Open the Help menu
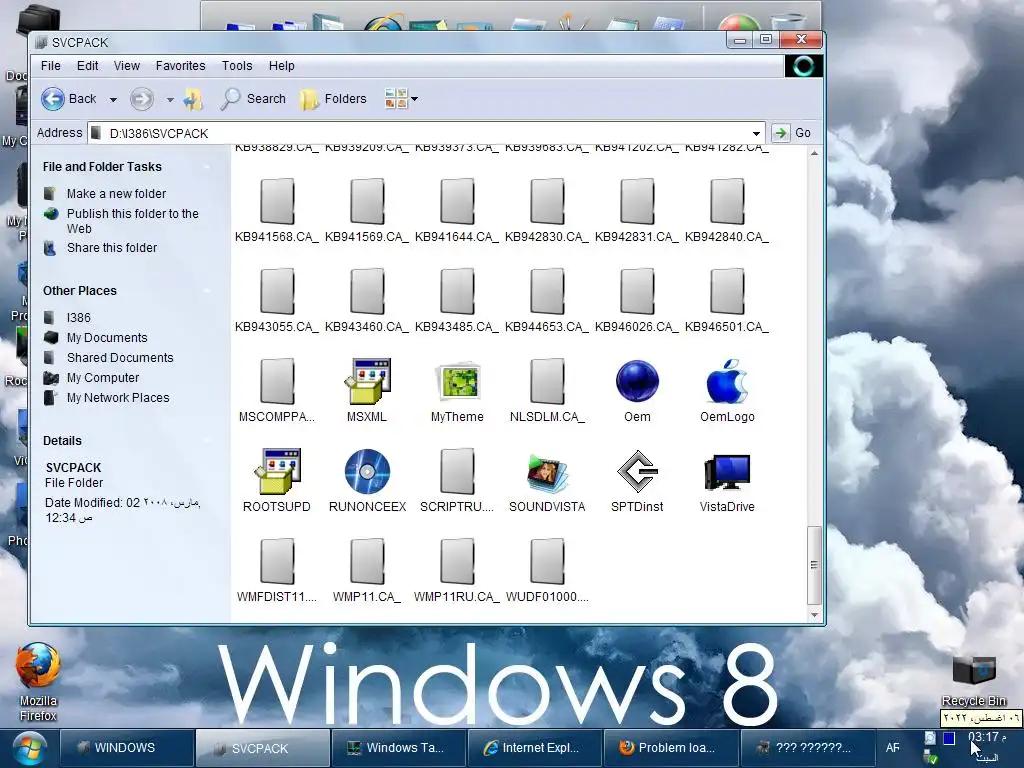 click(x=281, y=66)
